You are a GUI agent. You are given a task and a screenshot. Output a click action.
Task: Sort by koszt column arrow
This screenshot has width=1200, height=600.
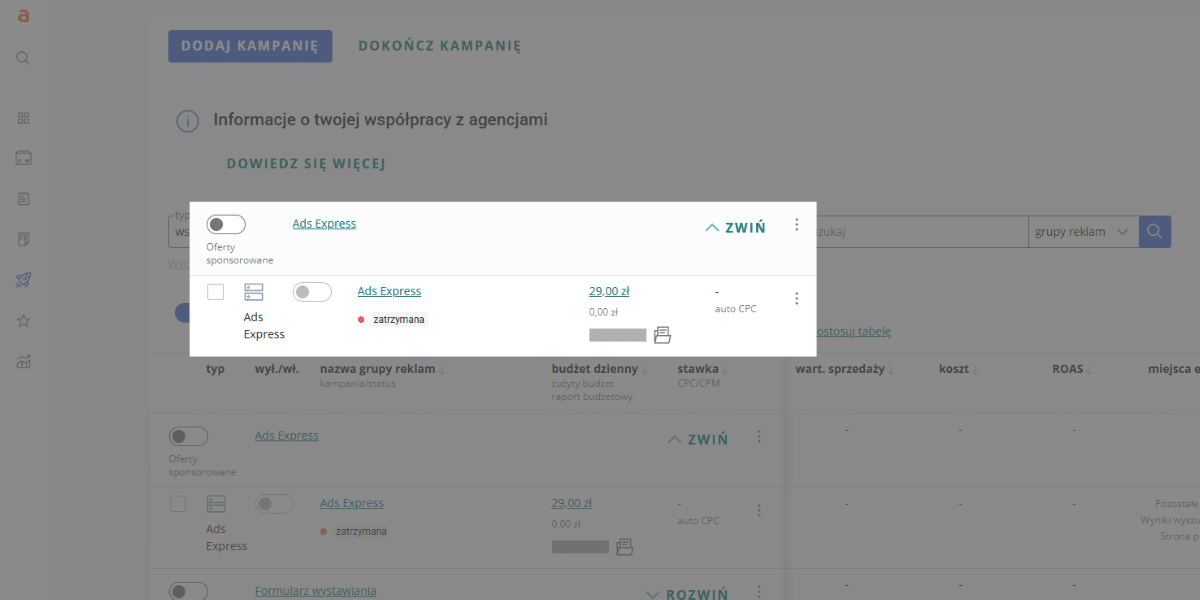[x=977, y=370]
